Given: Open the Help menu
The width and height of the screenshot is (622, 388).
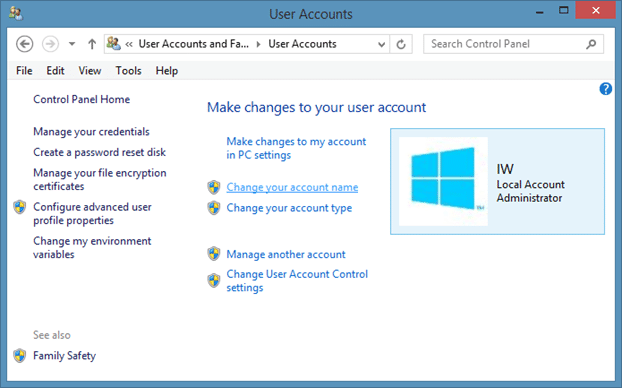Looking at the screenshot, I should click(x=167, y=71).
